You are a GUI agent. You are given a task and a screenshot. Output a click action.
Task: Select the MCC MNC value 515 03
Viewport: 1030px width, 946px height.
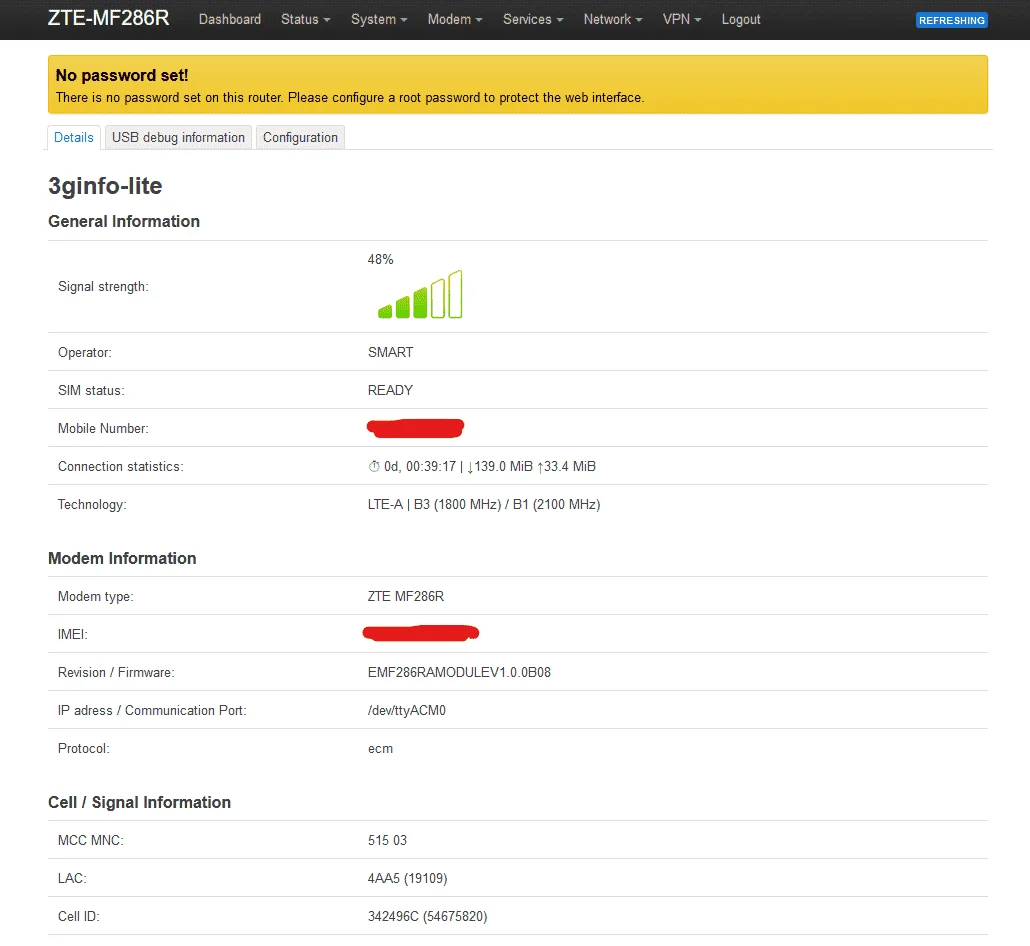tap(388, 840)
